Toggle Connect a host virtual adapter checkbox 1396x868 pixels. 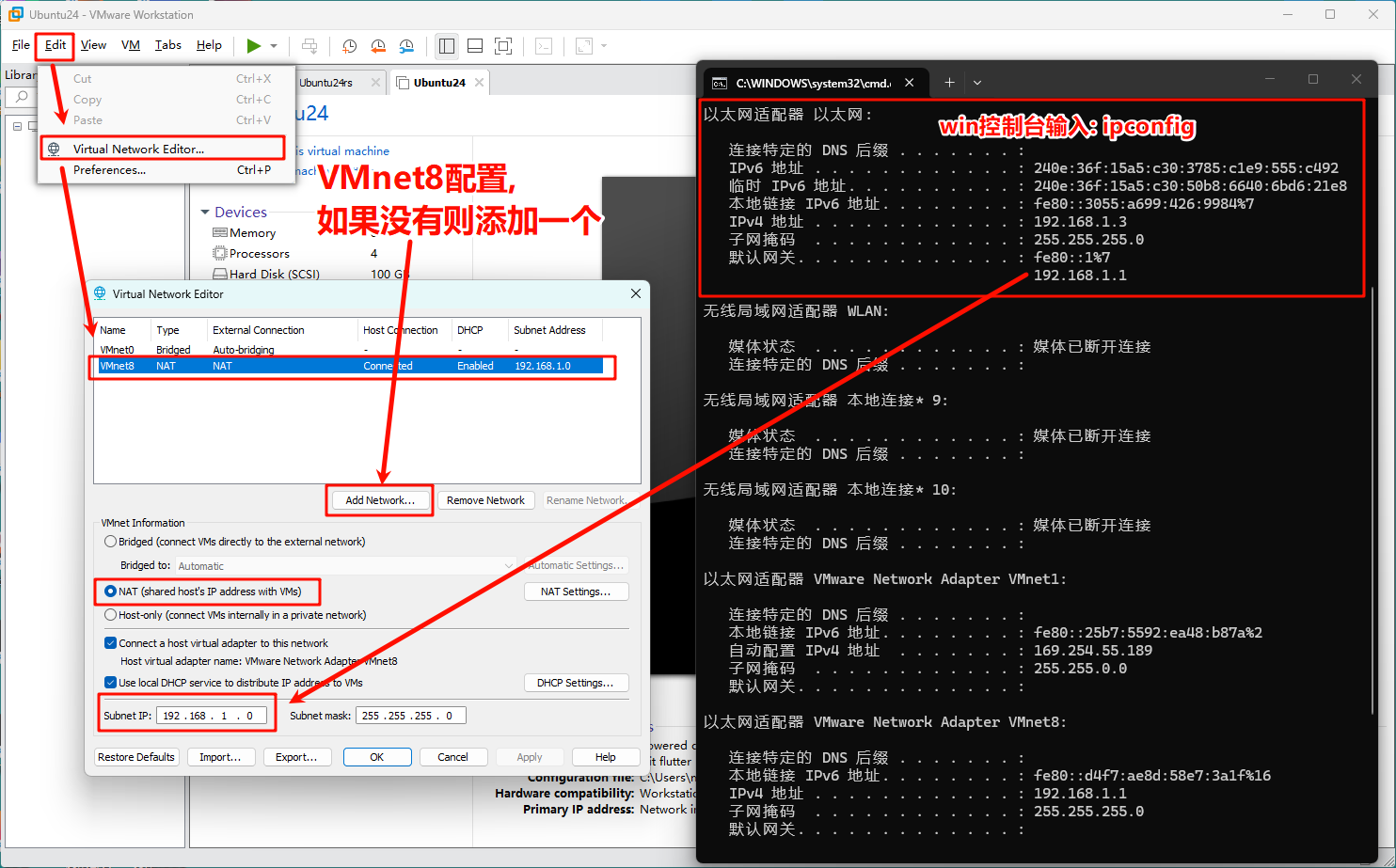111,643
